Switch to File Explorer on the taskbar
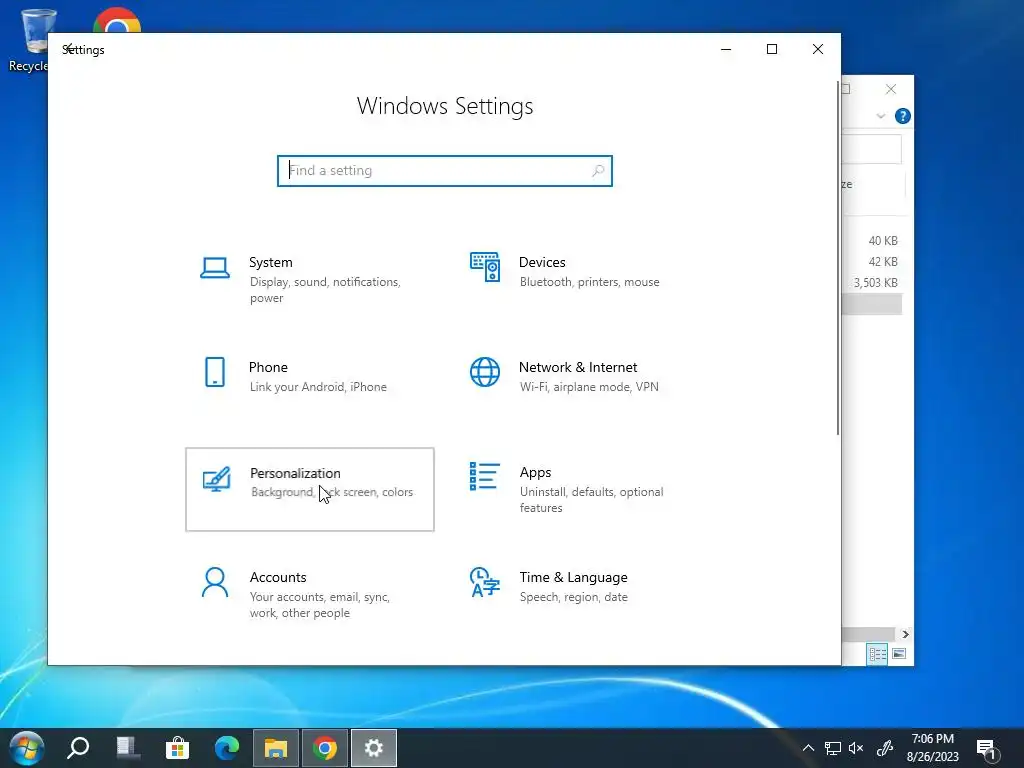The width and height of the screenshot is (1024, 768). coord(276,748)
